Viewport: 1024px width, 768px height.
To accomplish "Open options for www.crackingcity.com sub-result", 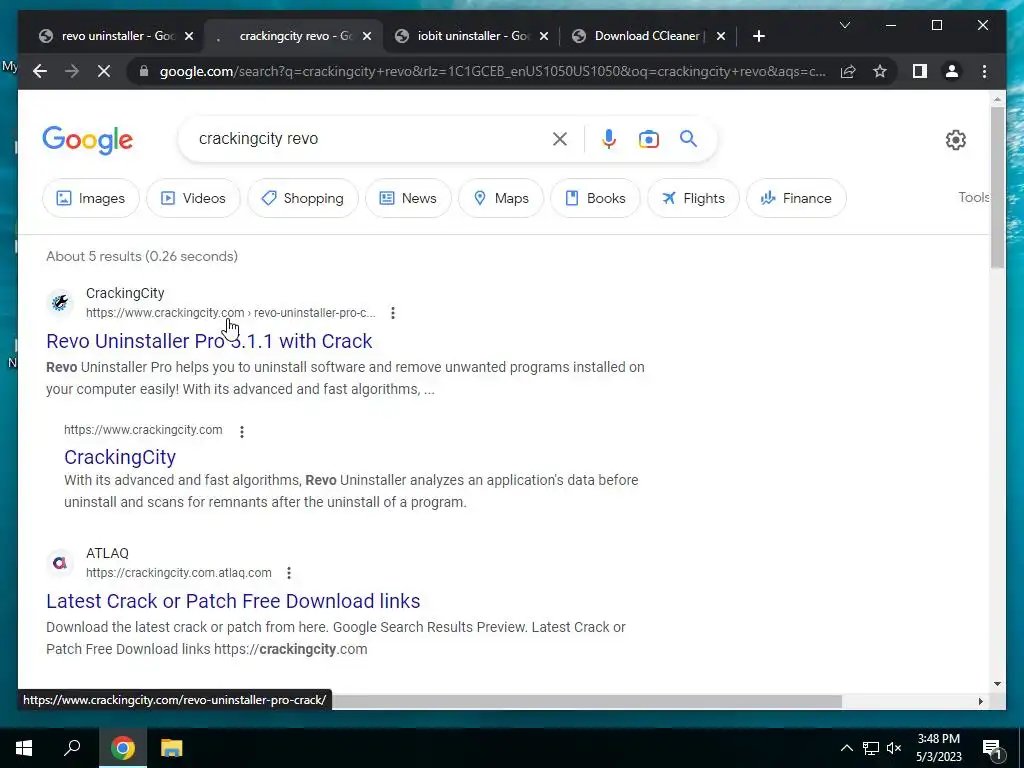I will pos(242,432).
